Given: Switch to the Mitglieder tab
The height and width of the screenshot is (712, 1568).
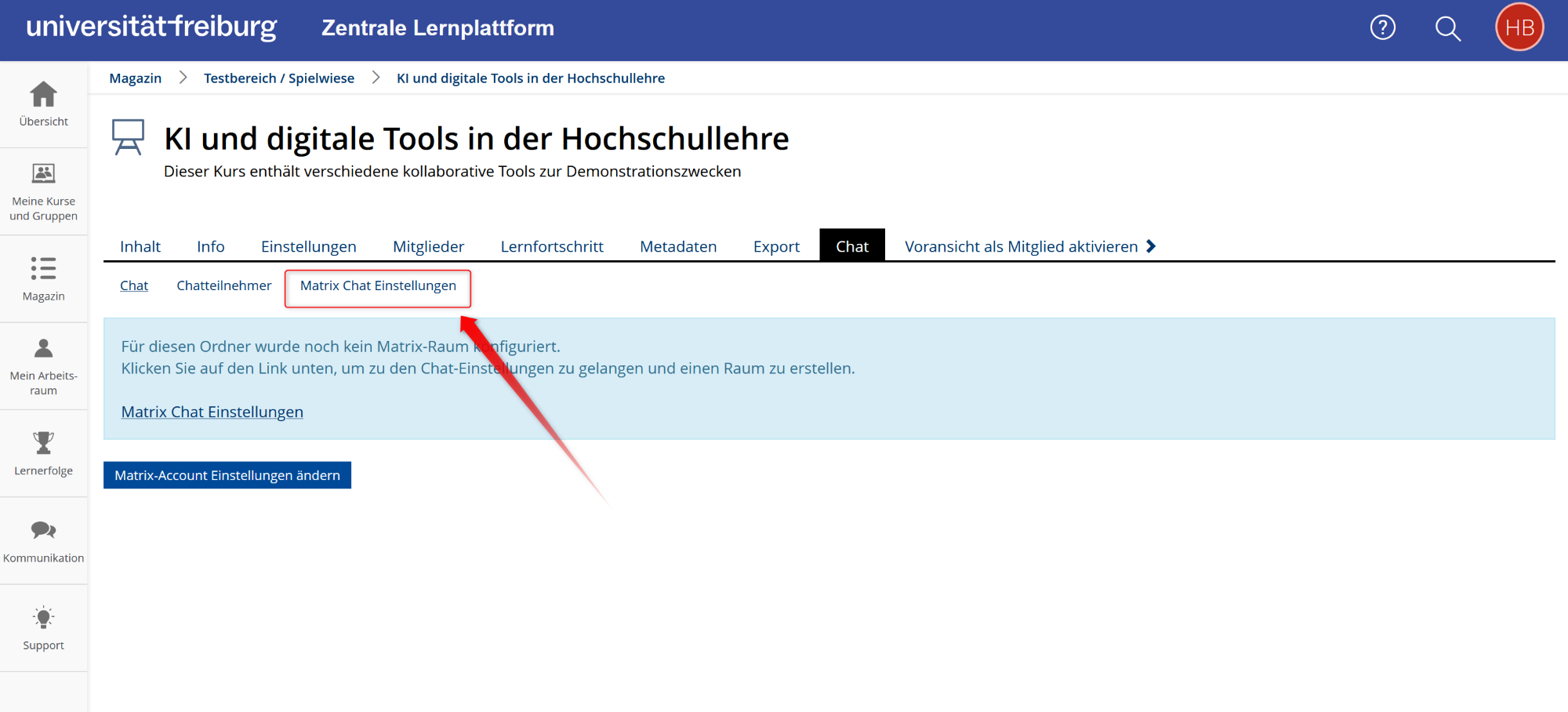Looking at the screenshot, I should pyautogui.click(x=428, y=245).
